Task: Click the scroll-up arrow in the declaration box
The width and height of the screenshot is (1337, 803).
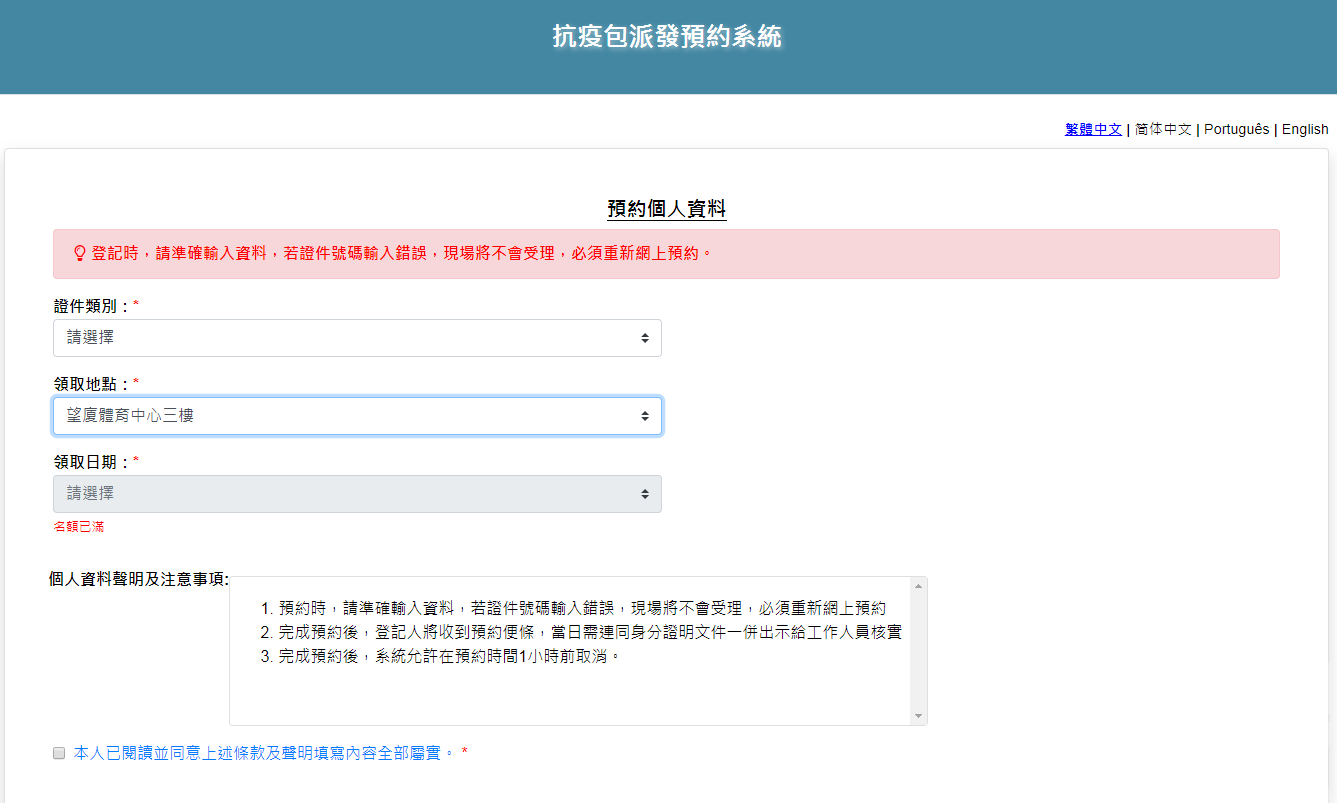Action: (918, 586)
